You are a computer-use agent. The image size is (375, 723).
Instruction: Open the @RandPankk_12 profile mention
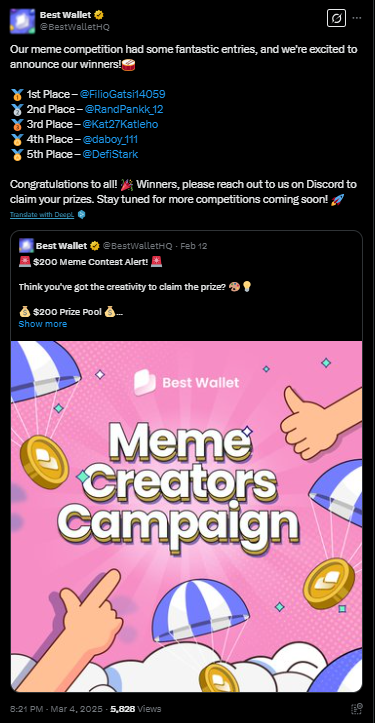[124, 109]
